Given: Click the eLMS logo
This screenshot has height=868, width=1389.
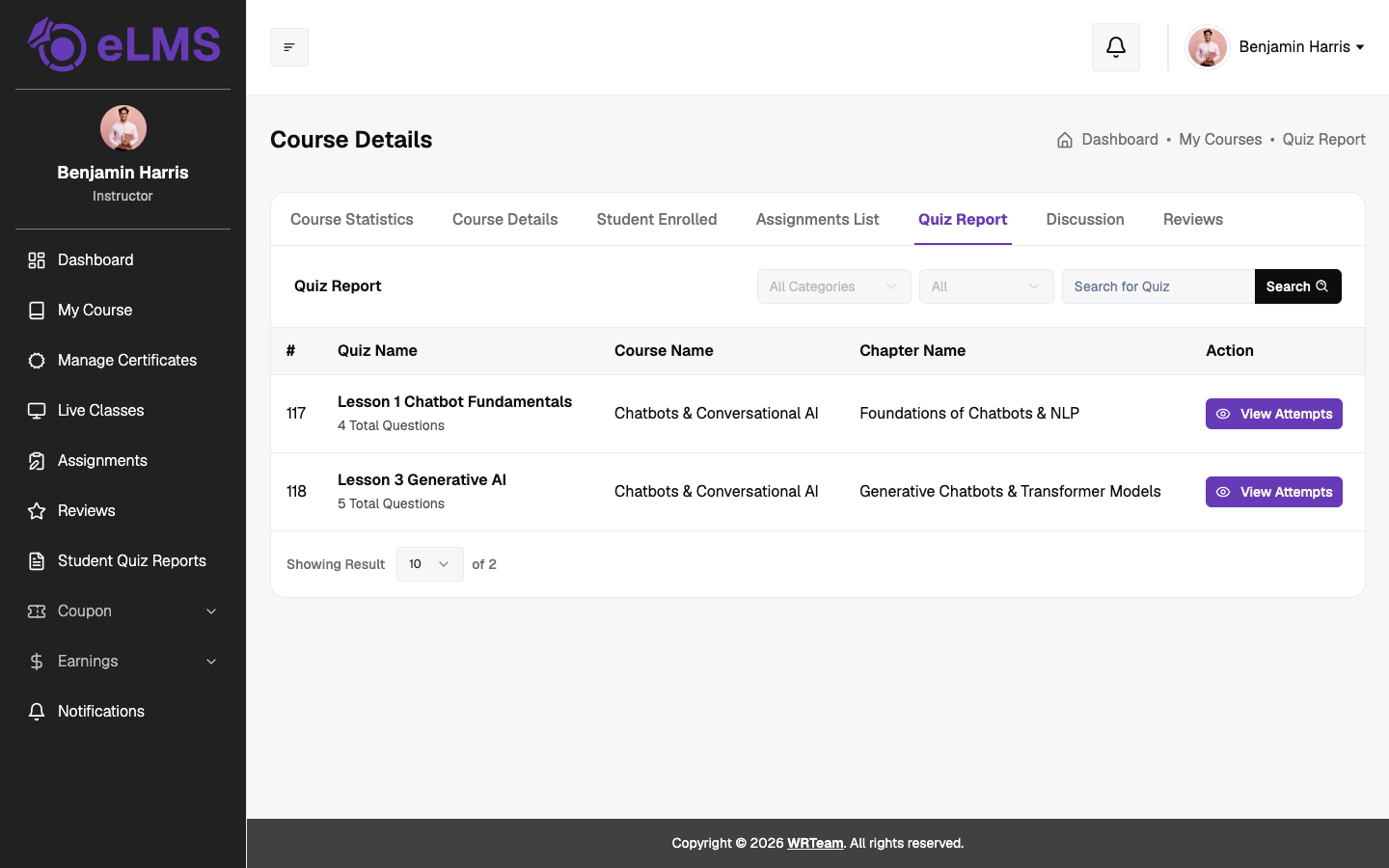Looking at the screenshot, I should [123, 44].
